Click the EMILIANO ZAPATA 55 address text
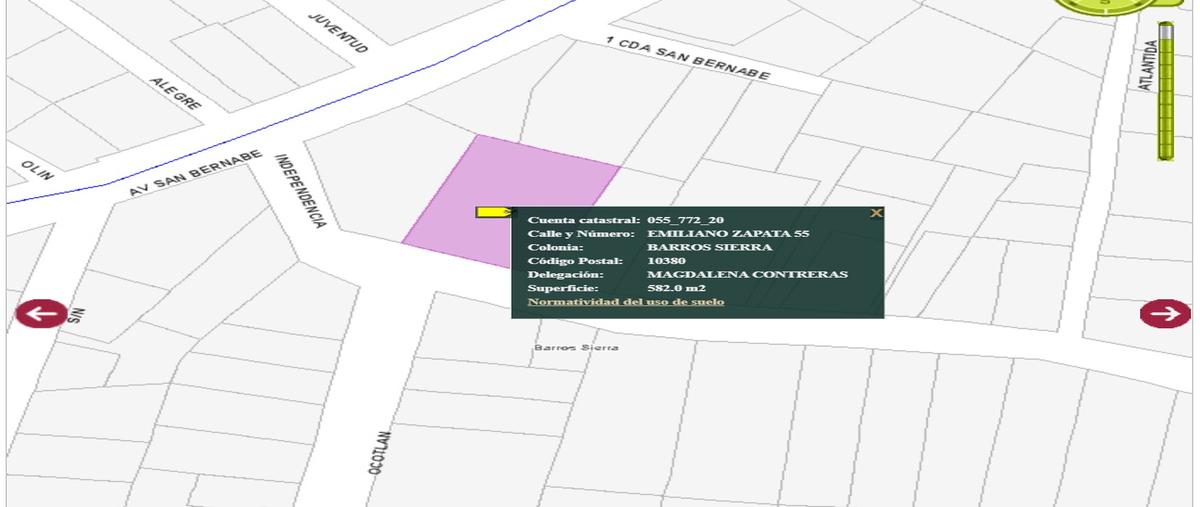The height and width of the screenshot is (507, 1200). [x=729, y=233]
